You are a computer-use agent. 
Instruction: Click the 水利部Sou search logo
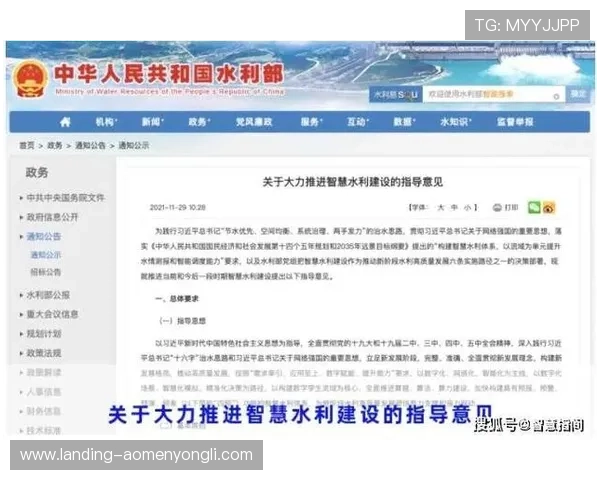(x=396, y=95)
